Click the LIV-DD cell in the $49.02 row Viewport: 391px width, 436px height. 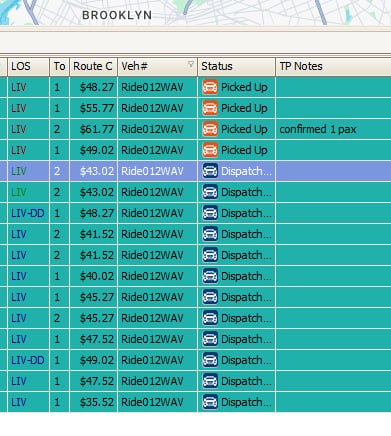(28, 360)
